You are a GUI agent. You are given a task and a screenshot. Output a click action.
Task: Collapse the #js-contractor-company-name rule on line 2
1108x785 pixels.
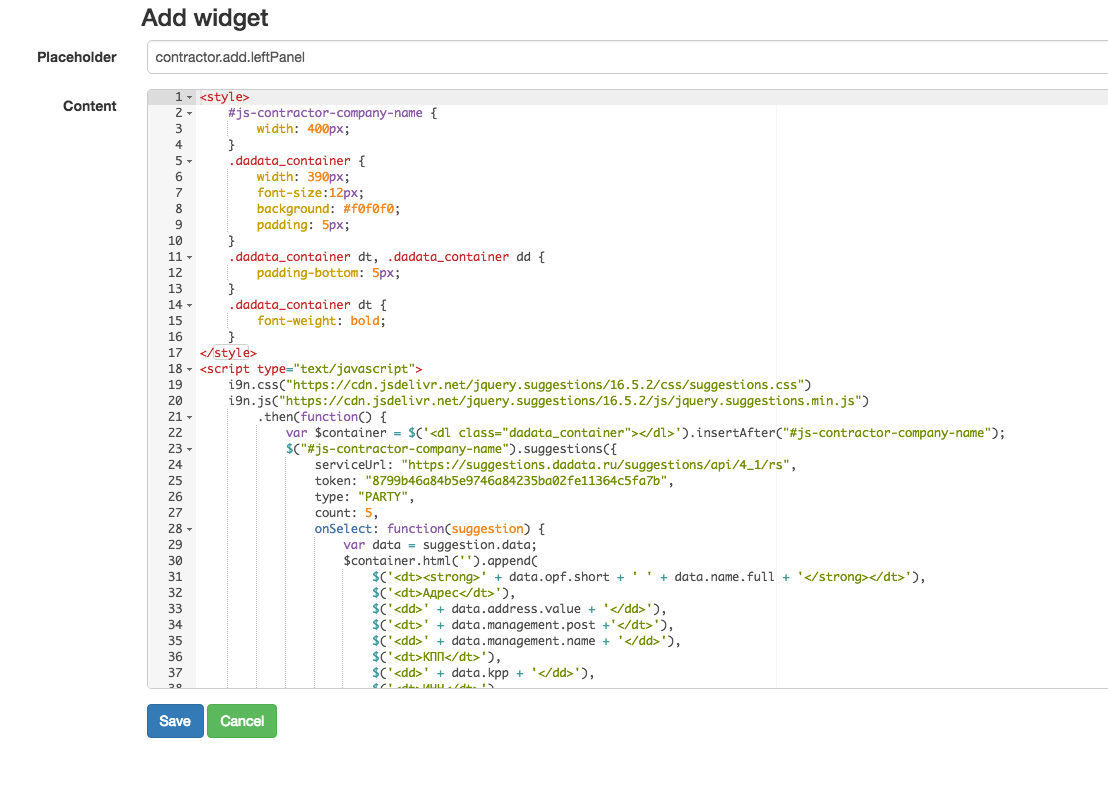188,112
